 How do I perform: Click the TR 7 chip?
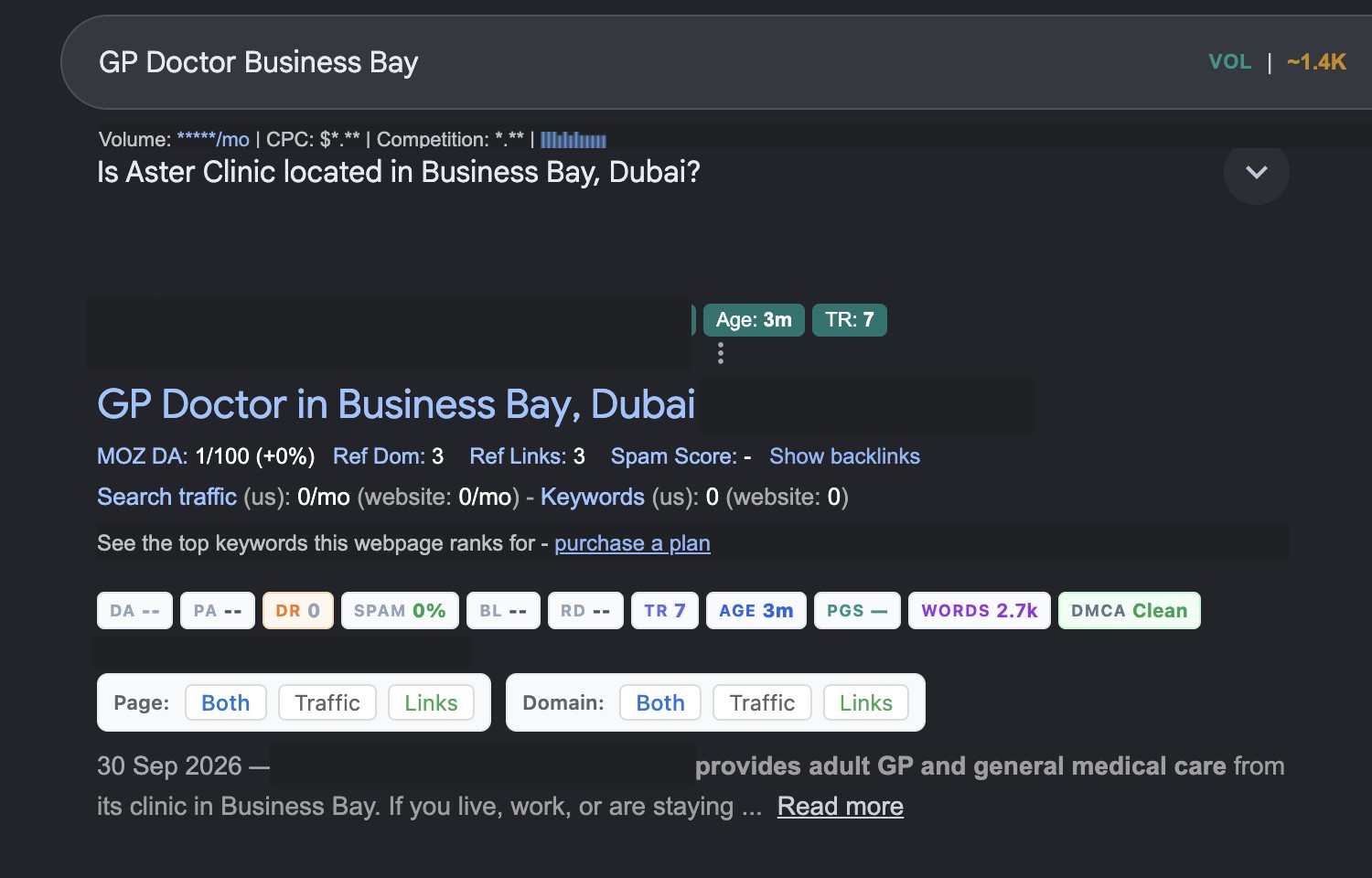point(665,611)
